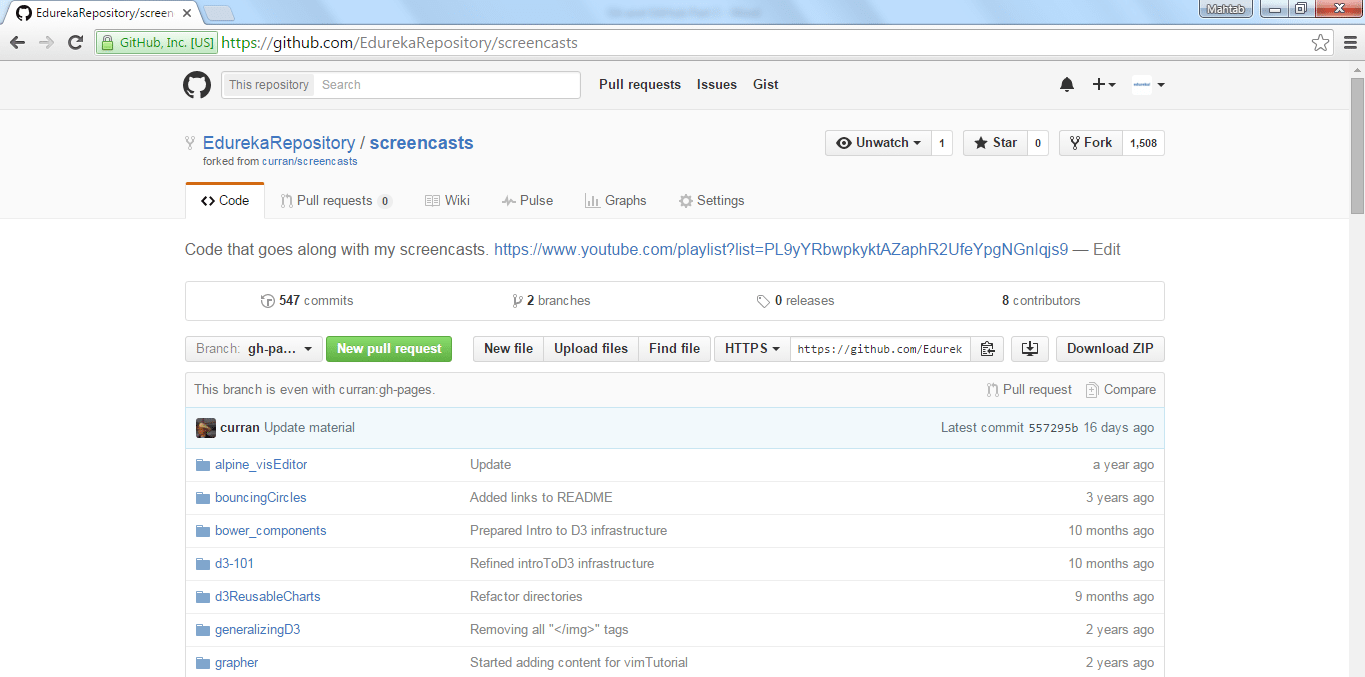Image resolution: width=1365 pixels, height=677 pixels.
Task: View the 8 contributors page
Action: click(x=1041, y=301)
